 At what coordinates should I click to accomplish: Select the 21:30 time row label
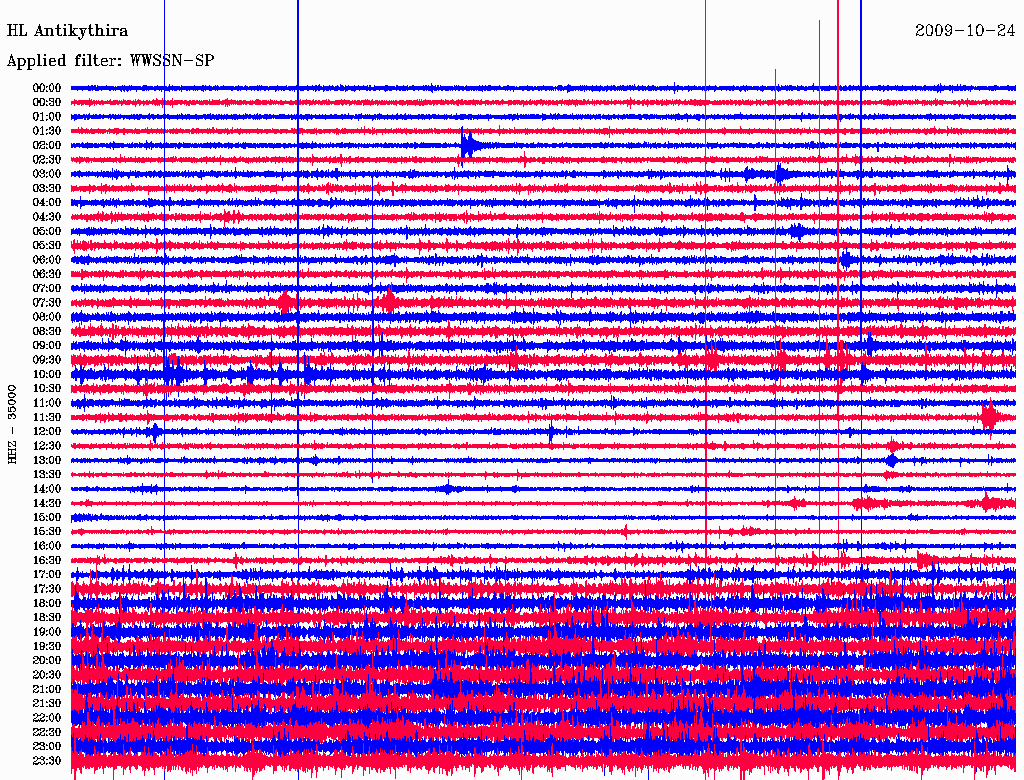[x=47, y=704]
